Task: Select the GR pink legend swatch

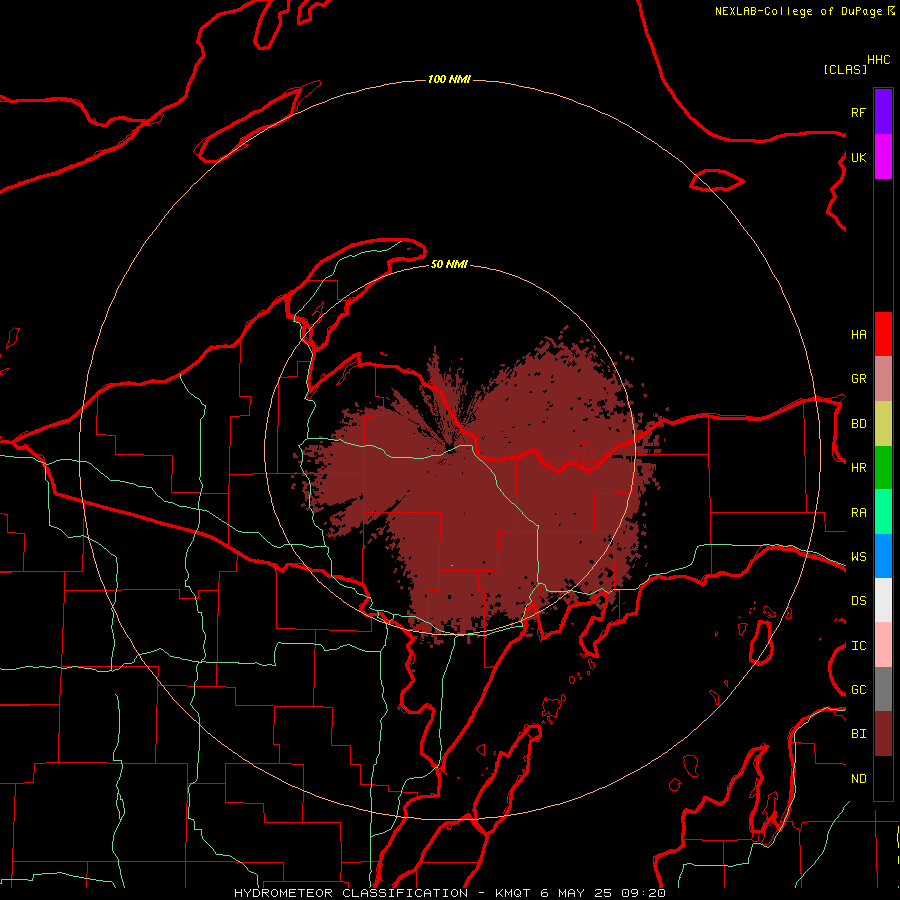Action: click(x=883, y=379)
